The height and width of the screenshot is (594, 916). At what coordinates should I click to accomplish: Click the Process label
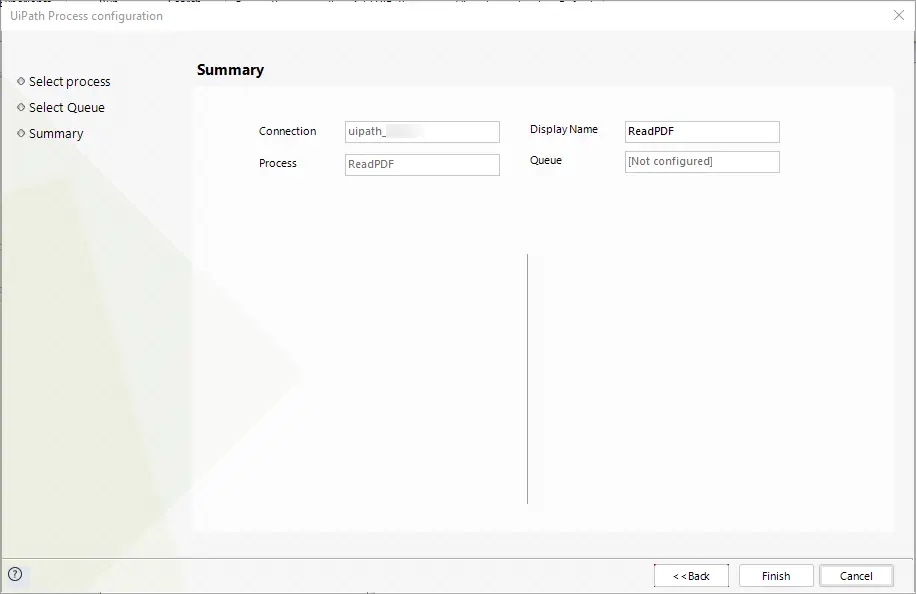point(277,164)
